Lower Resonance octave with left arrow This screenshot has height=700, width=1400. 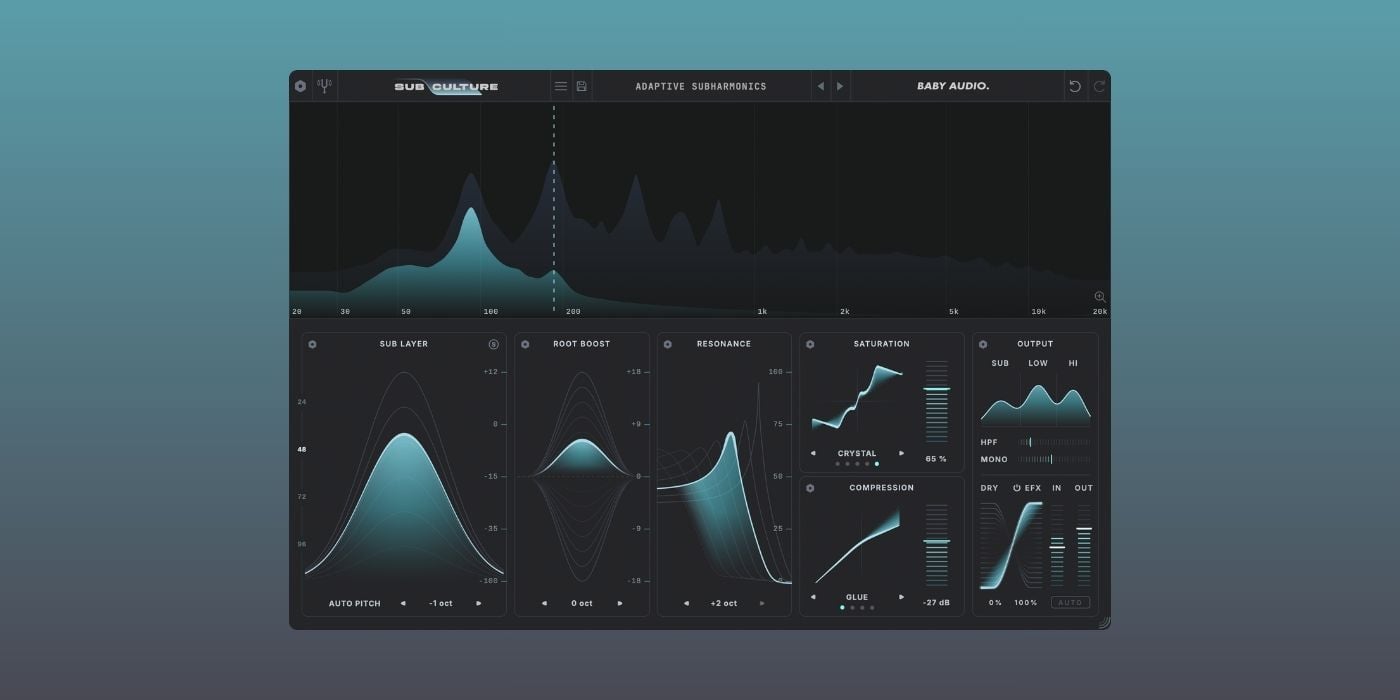coord(686,603)
